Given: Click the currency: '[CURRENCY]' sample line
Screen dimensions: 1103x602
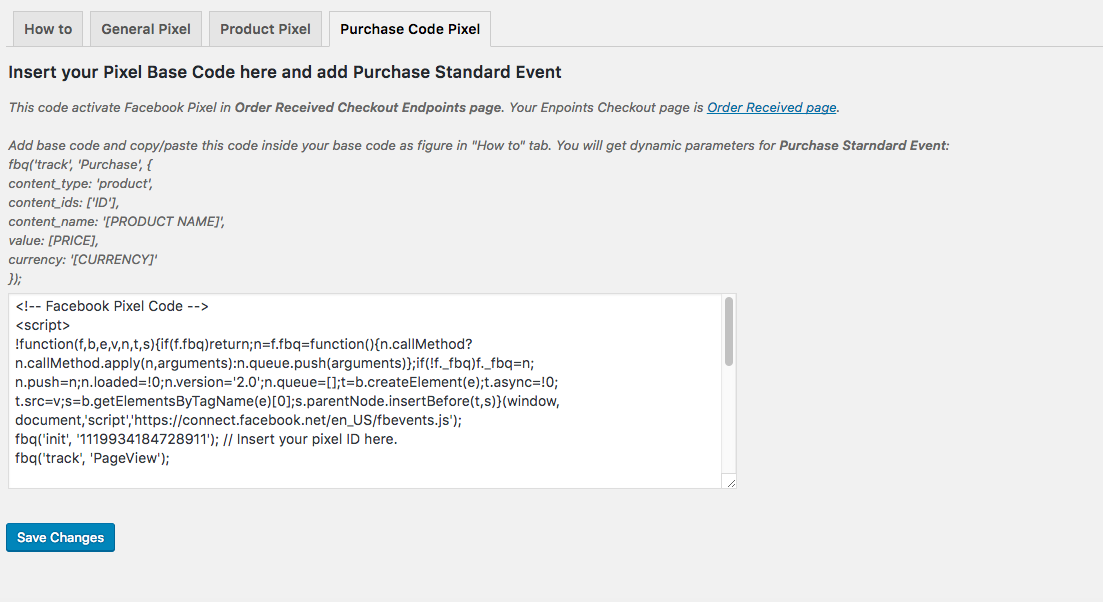Looking at the screenshot, I should pyautogui.click(x=83, y=260).
